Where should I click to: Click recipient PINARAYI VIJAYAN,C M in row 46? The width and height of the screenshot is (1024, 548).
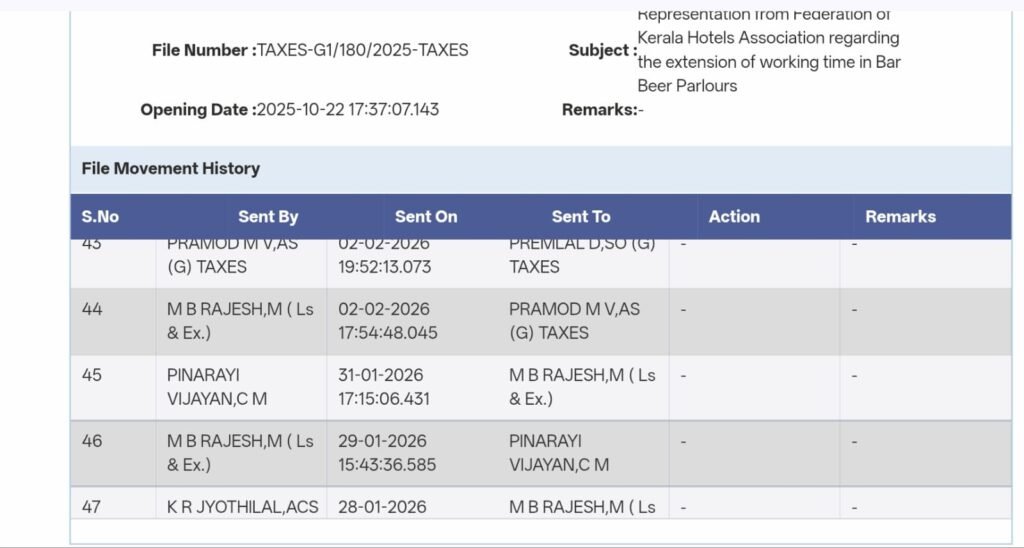[559, 452]
